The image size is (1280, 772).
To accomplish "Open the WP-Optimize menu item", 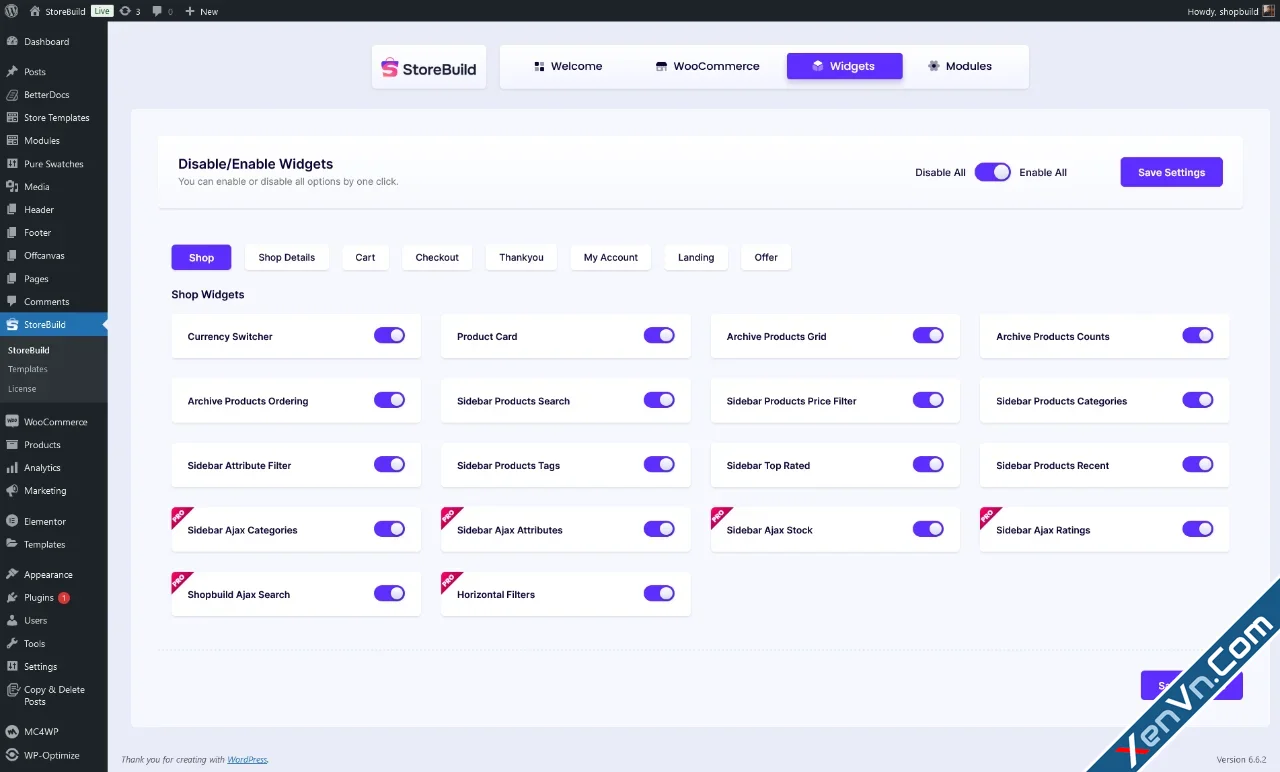I will coord(54,756).
